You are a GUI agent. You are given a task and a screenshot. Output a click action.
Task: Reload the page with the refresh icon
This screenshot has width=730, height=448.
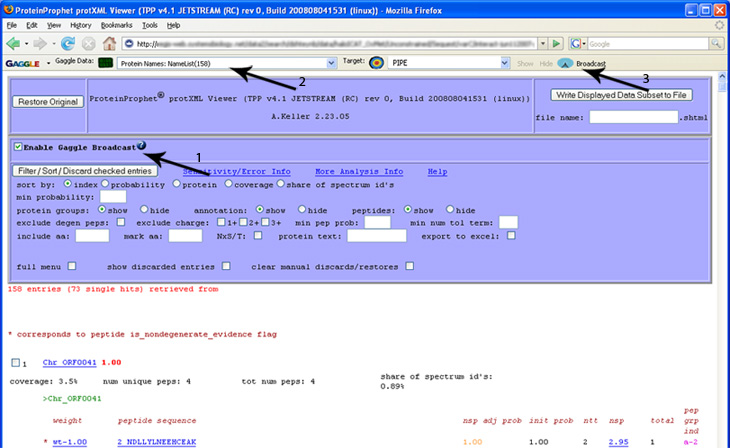[x=68, y=44]
